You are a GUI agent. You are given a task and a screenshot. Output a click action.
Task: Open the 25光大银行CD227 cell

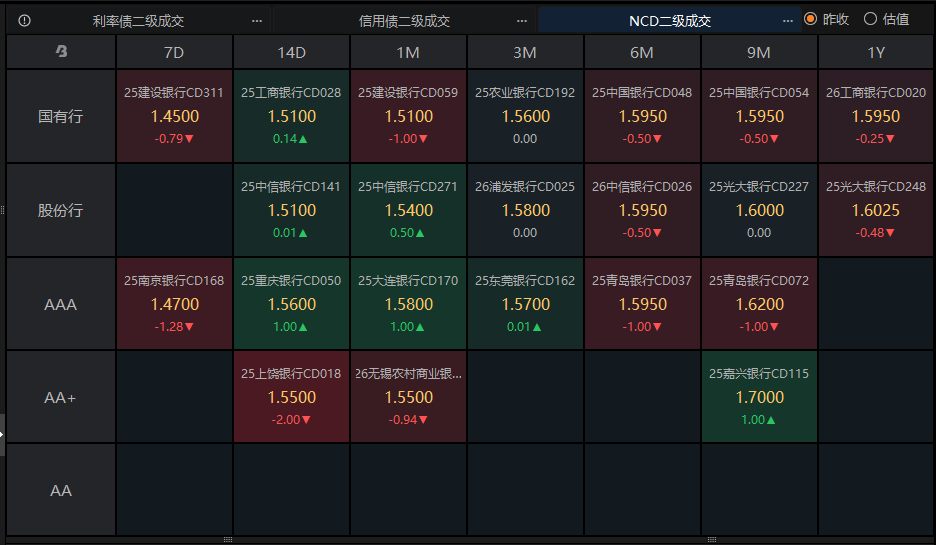point(759,210)
